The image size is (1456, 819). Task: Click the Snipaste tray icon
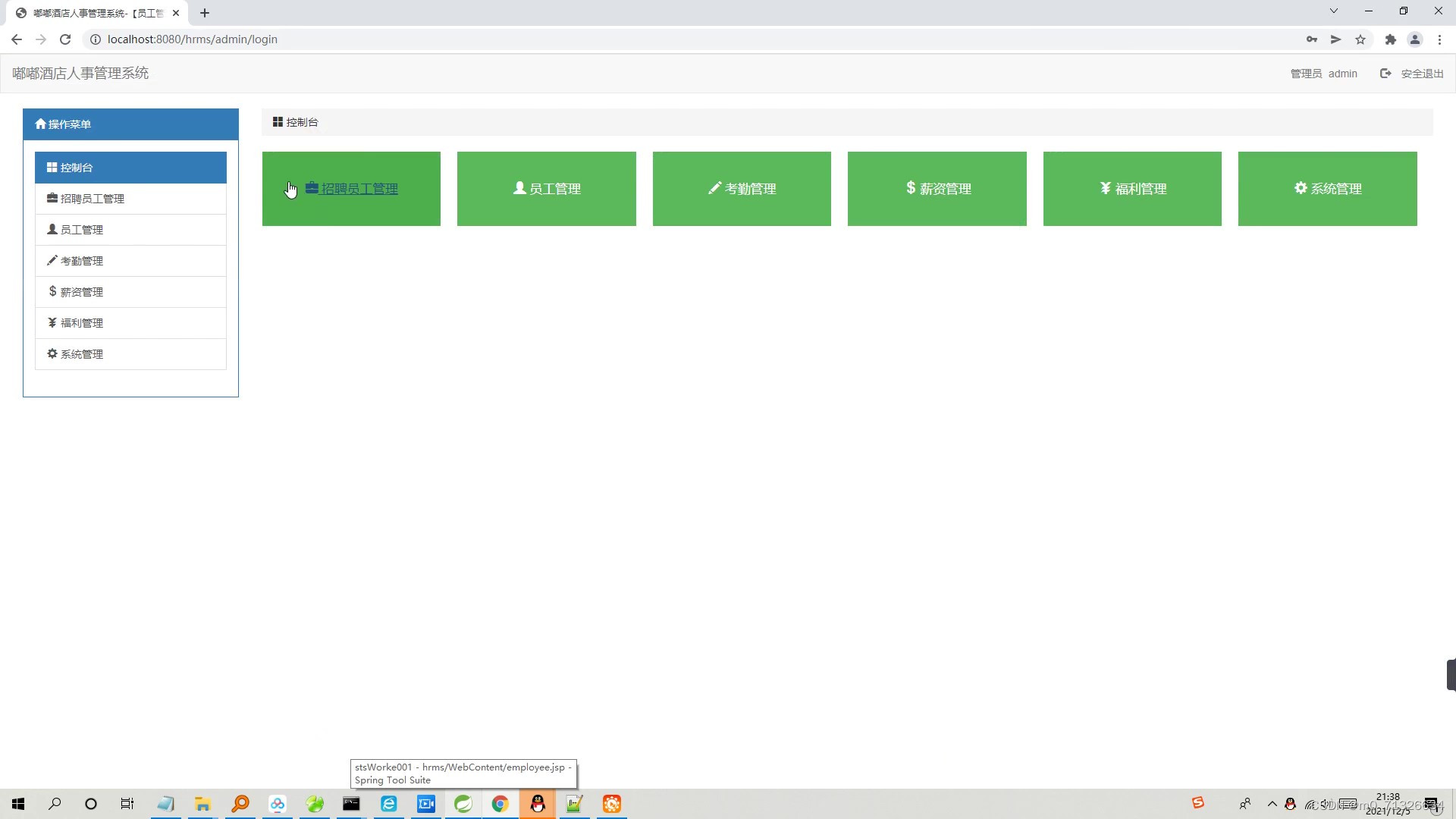coord(1197,802)
